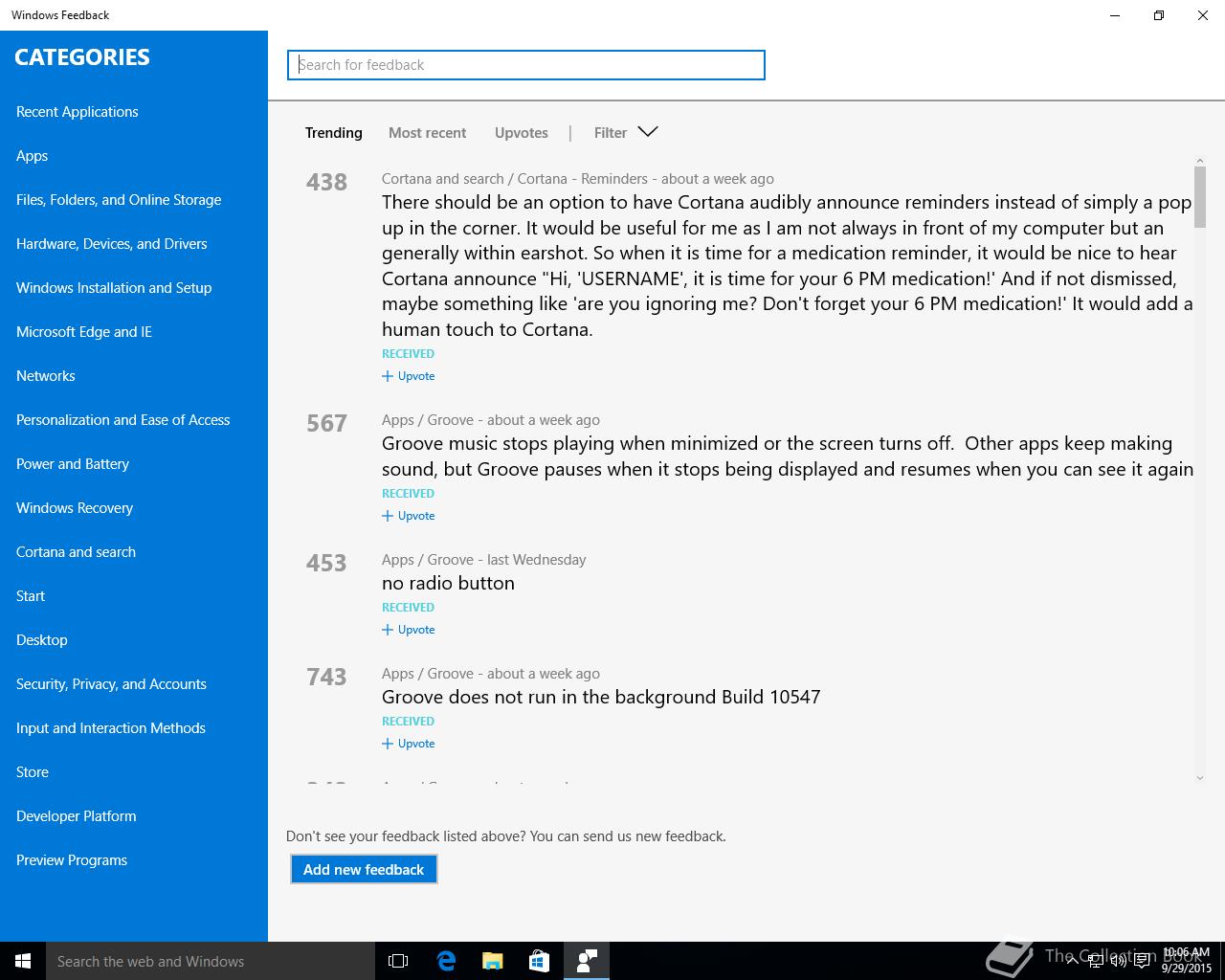This screenshot has width=1225, height=980.
Task: Open the Groove music stops playing feedback text
Action: point(788,457)
